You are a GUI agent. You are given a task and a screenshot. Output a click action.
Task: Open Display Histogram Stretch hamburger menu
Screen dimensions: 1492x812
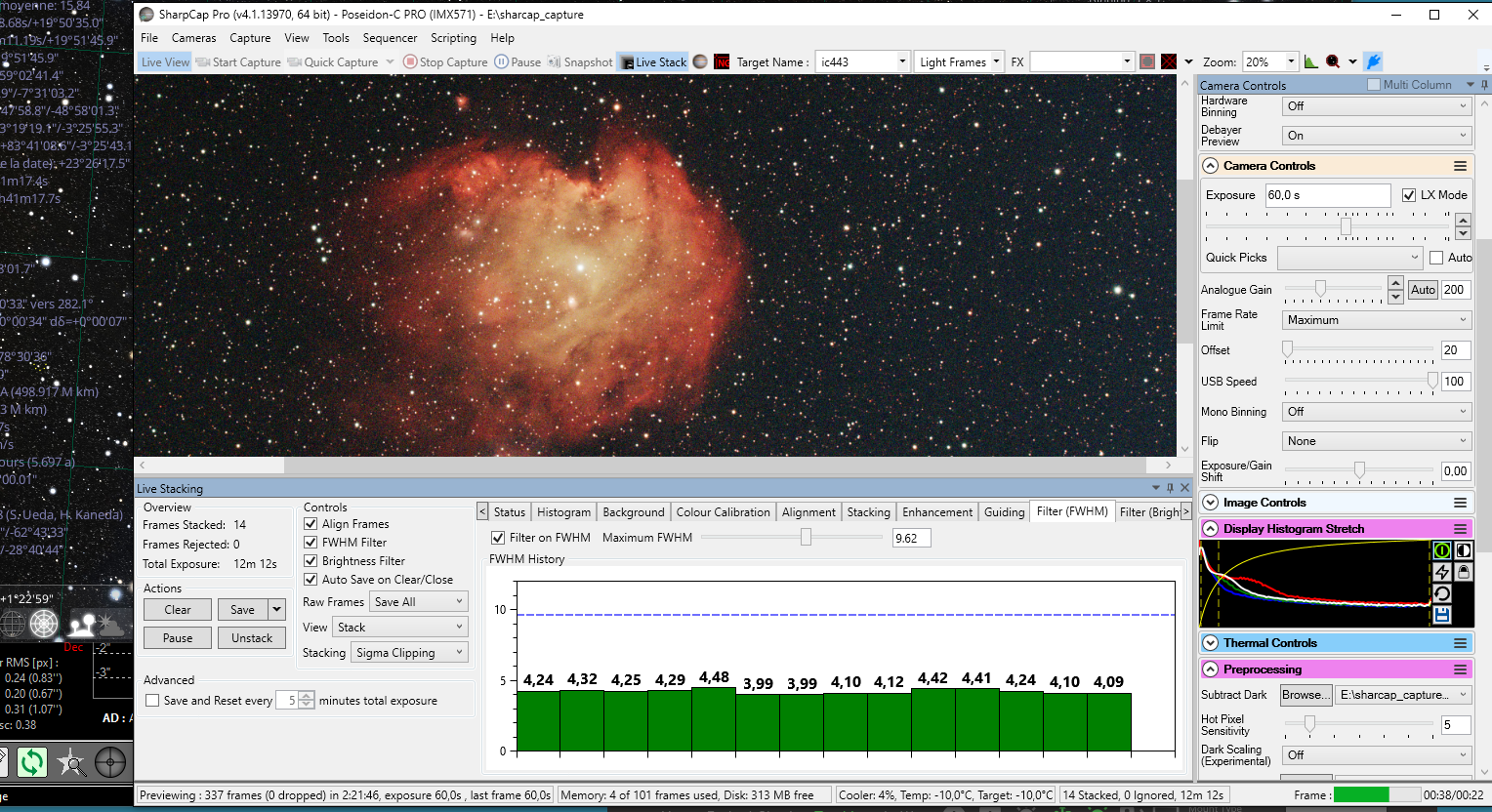[1460, 529]
